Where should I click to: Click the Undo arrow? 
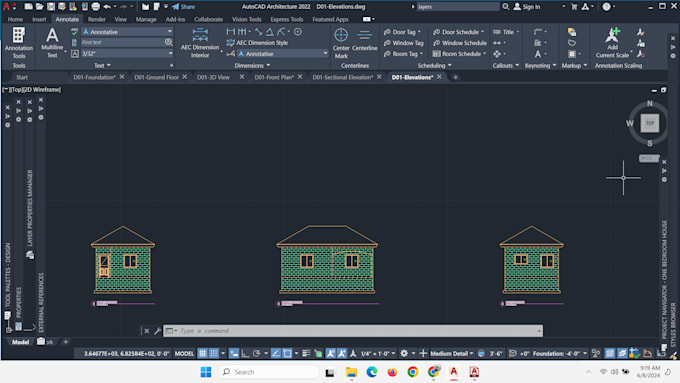[107, 7]
